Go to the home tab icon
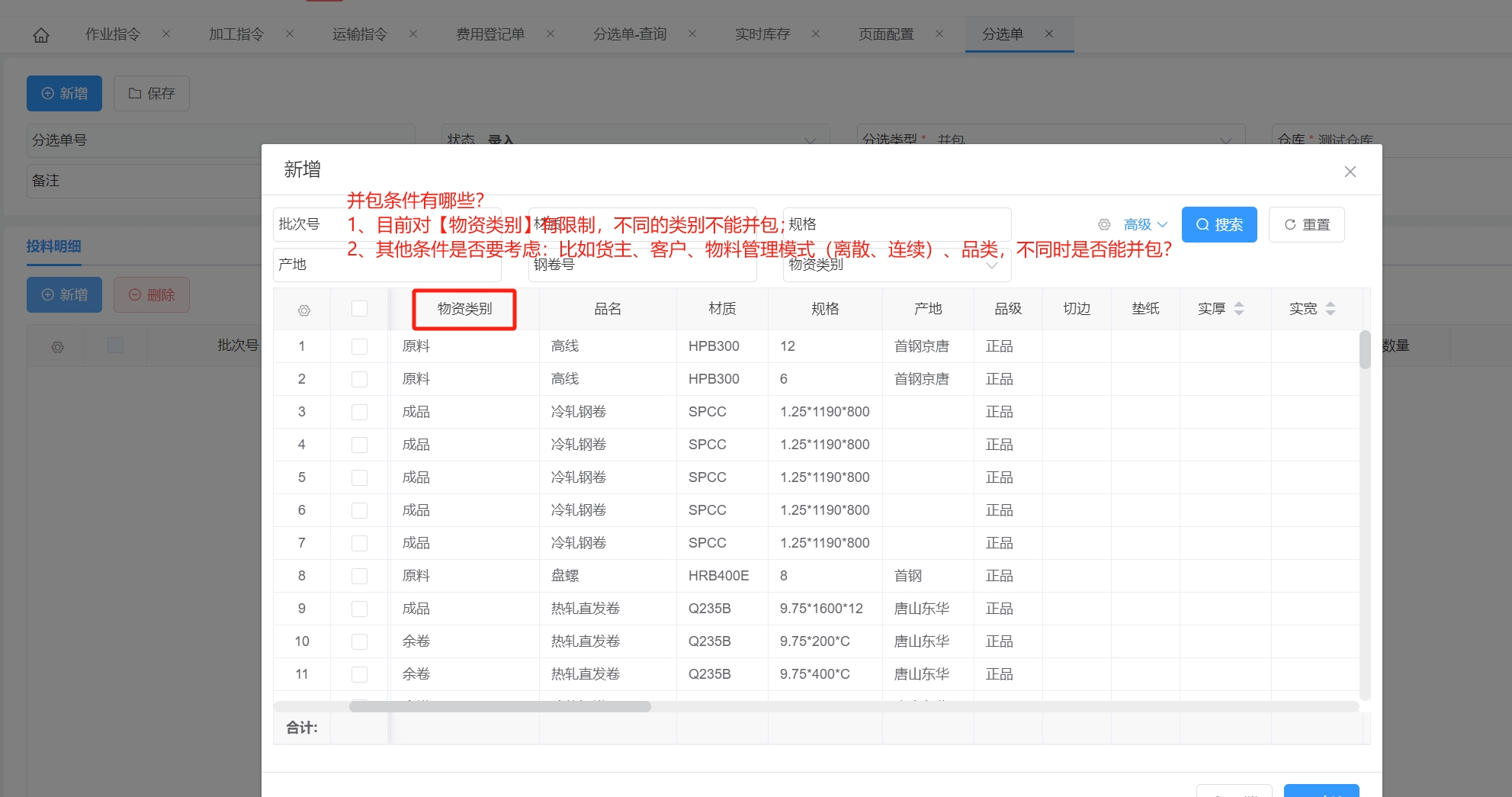 click(x=41, y=35)
